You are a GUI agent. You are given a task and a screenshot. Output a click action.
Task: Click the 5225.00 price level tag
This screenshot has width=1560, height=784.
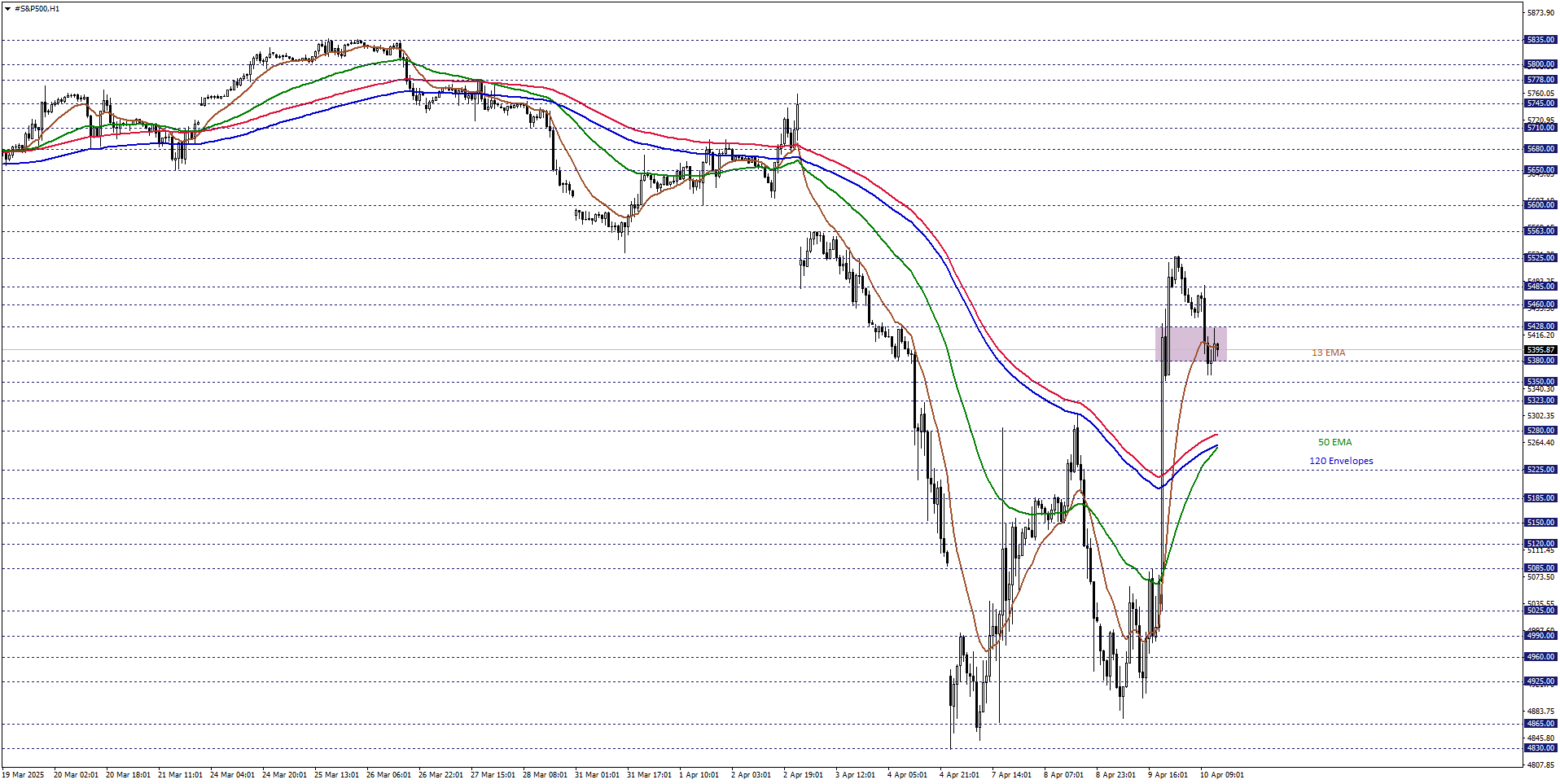pyautogui.click(x=1540, y=470)
